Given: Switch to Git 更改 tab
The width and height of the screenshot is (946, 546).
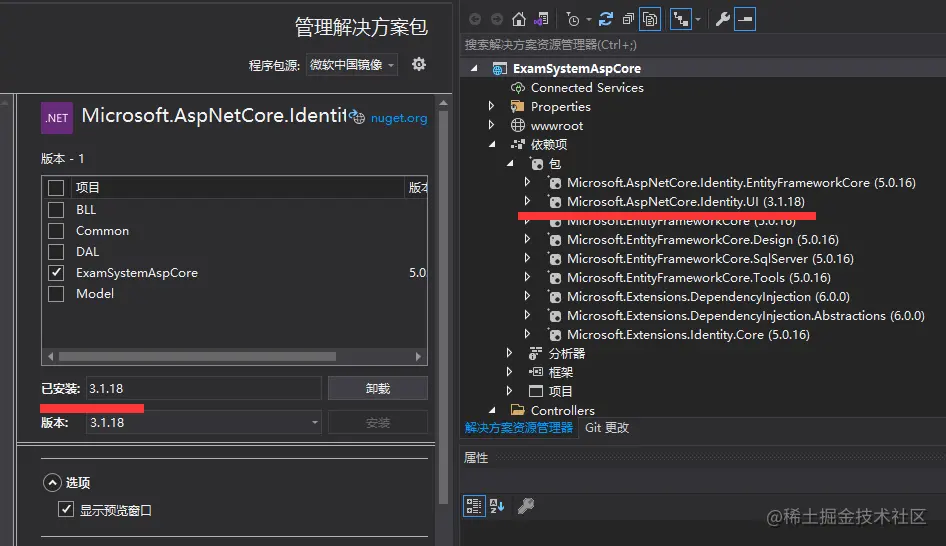Looking at the screenshot, I should coord(607,428).
